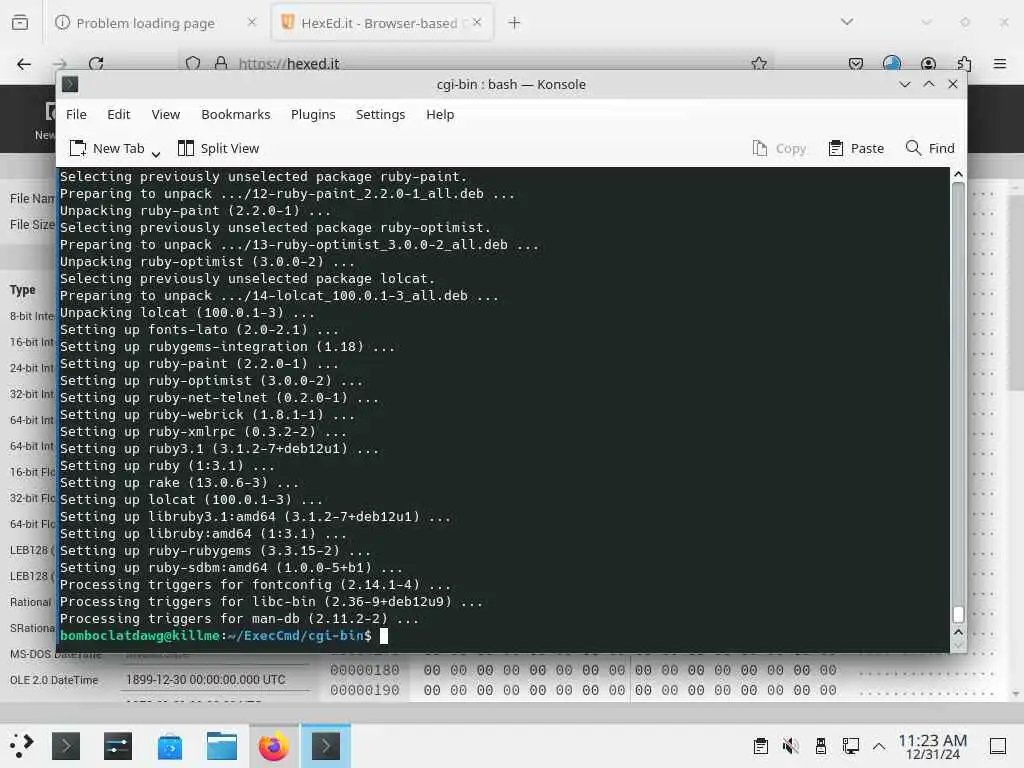The height and width of the screenshot is (768, 1024).
Task: Open the Edit menu in Konsole
Action: click(118, 114)
